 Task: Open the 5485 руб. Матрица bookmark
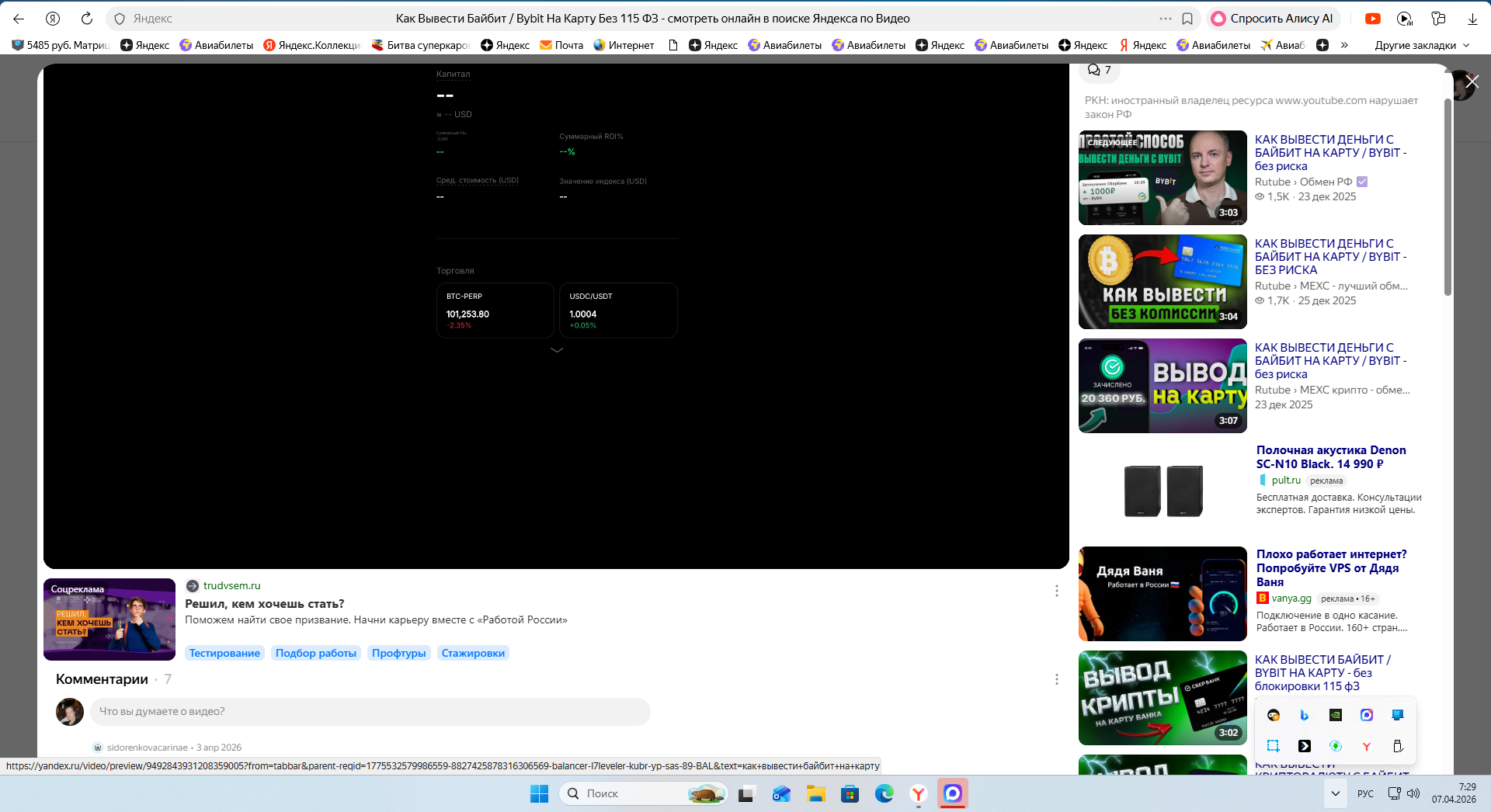(x=61, y=45)
